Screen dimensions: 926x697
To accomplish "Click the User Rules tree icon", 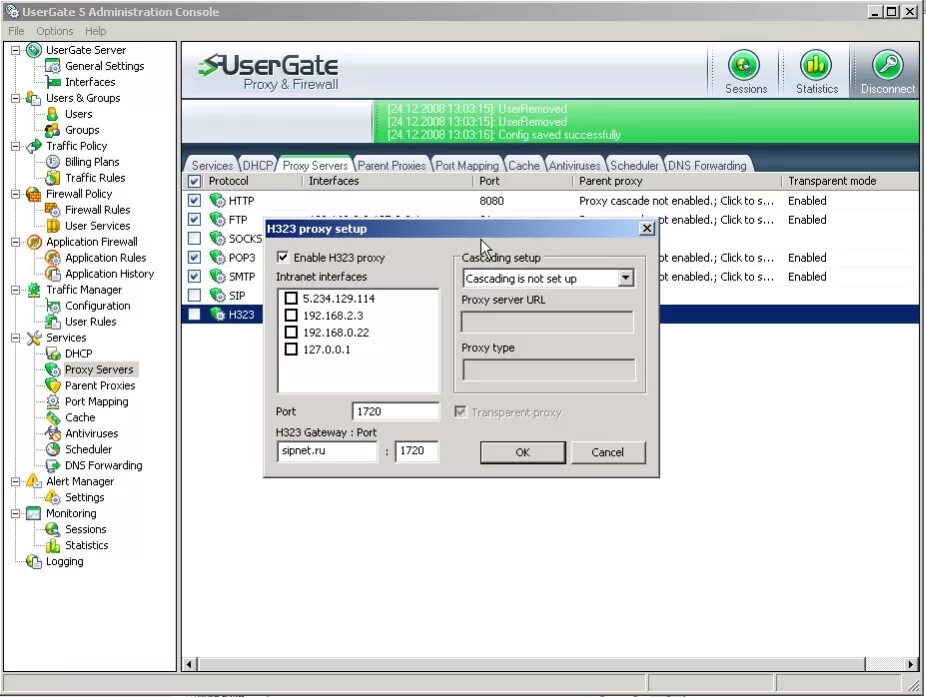I will [x=53, y=322].
